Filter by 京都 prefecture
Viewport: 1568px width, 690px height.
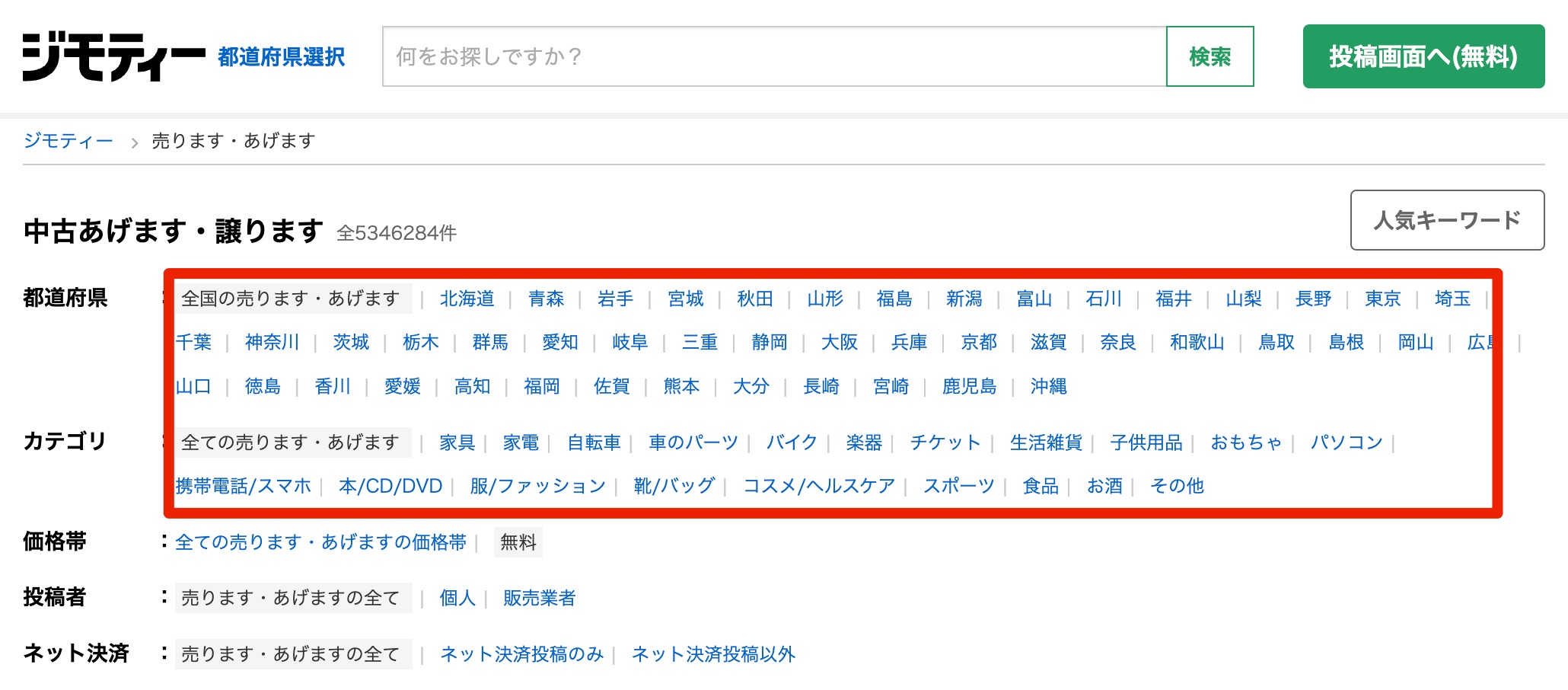(979, 343)
